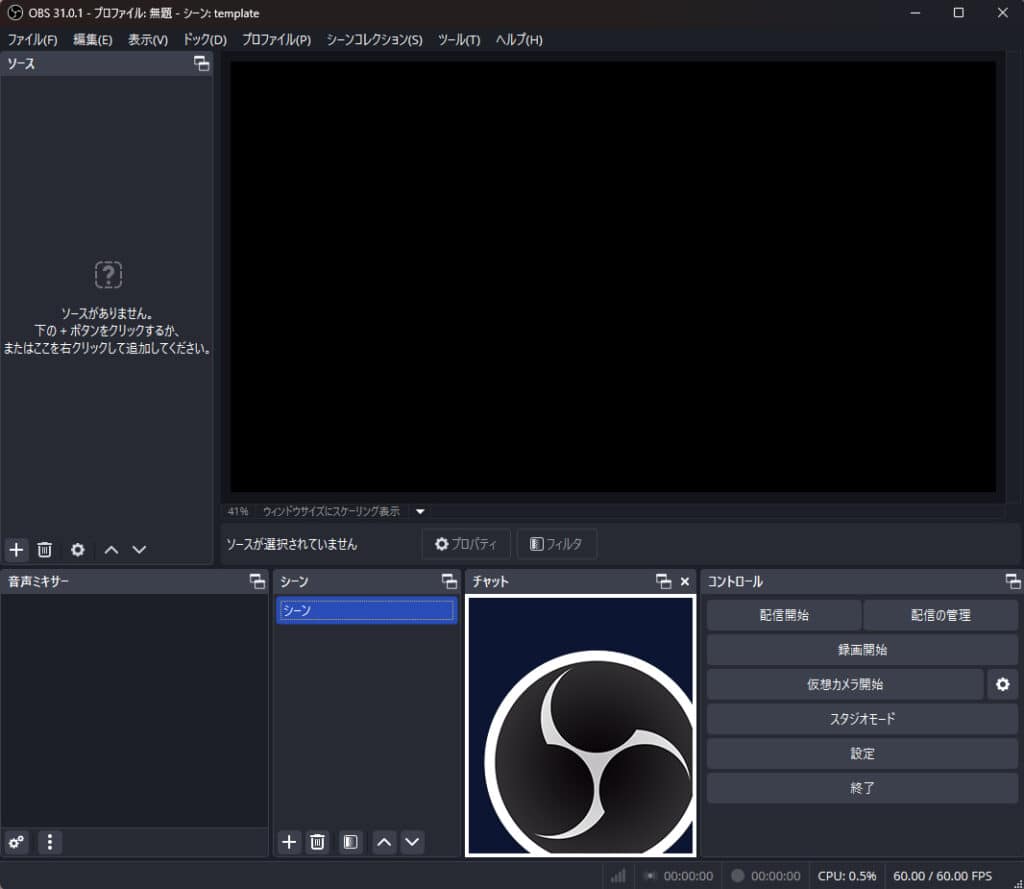Open scene filters icon in シーン panel
Image resolution: width=1024 pixels, height=889 pixels.
click(350, 842)
